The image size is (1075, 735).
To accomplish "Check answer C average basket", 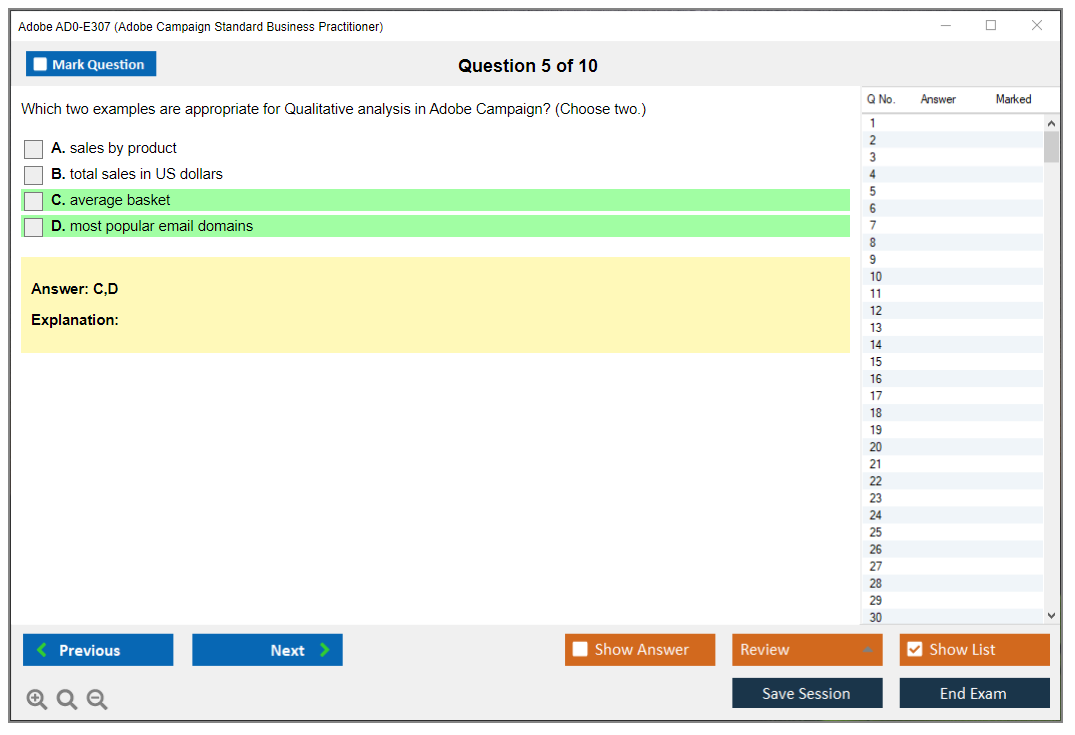I will [34, 201].
